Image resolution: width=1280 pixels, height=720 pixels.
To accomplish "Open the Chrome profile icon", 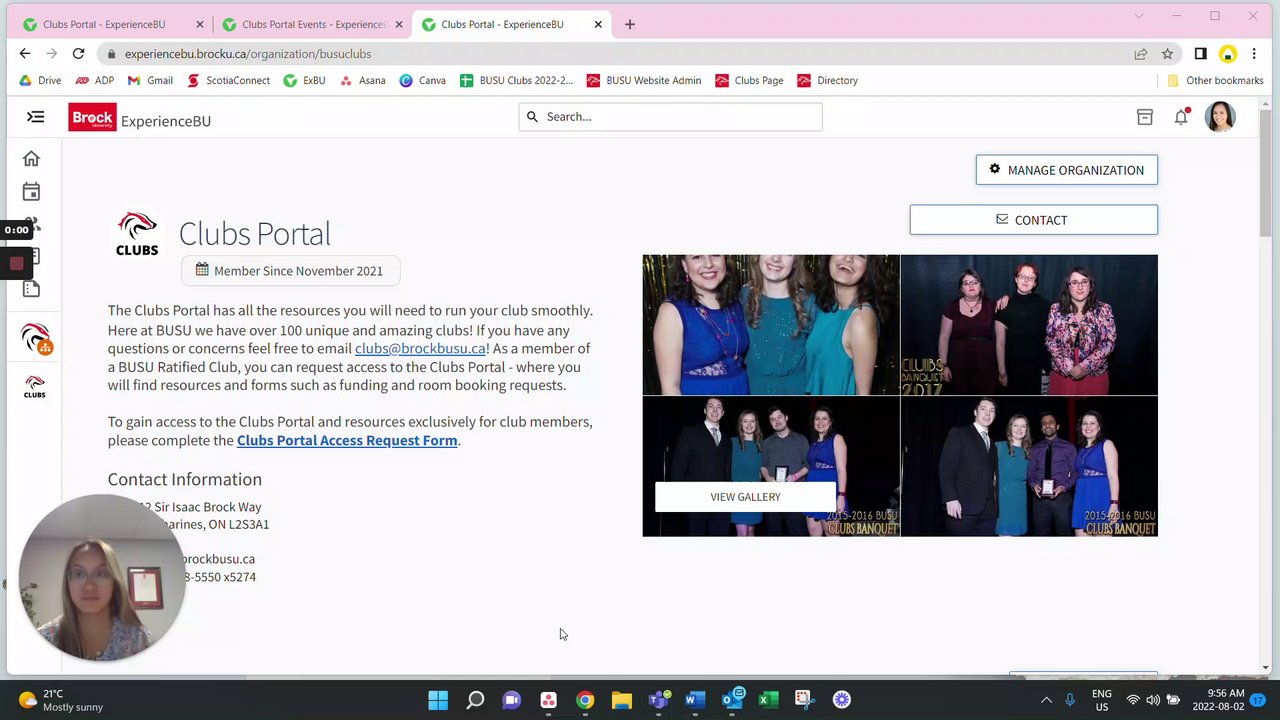I will [1227, 54].
